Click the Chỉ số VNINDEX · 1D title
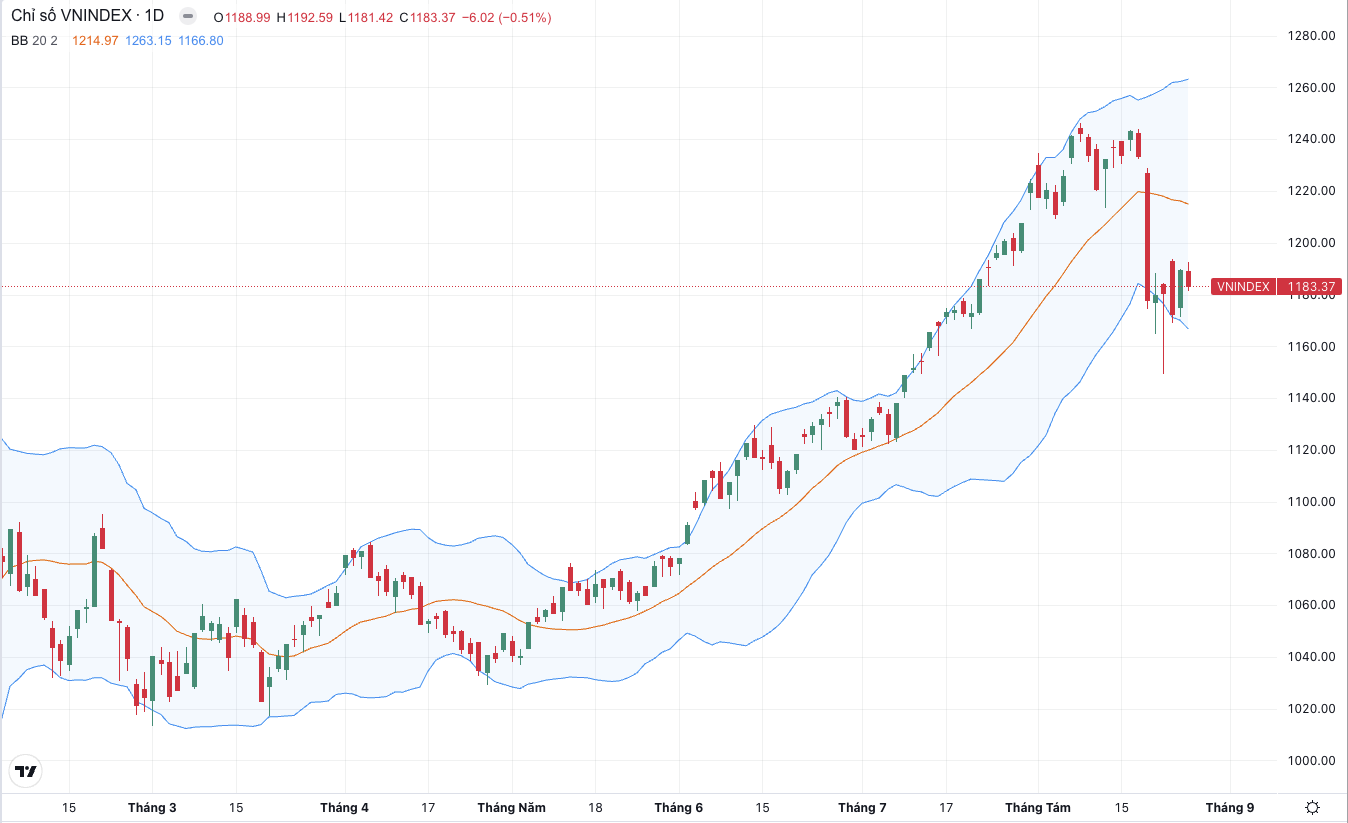This screenshot has height=823, width=1348. [x=87, y=17]
